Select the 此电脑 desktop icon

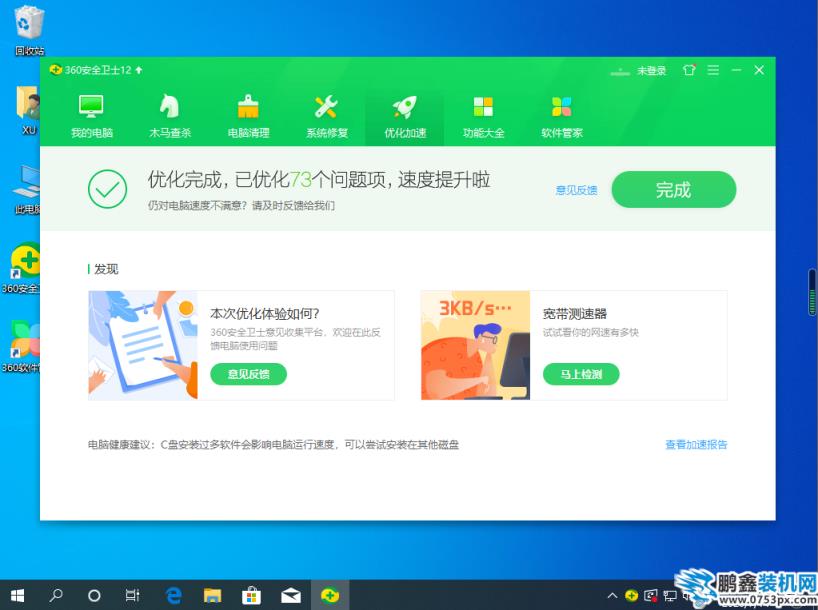tap(29, 190)
